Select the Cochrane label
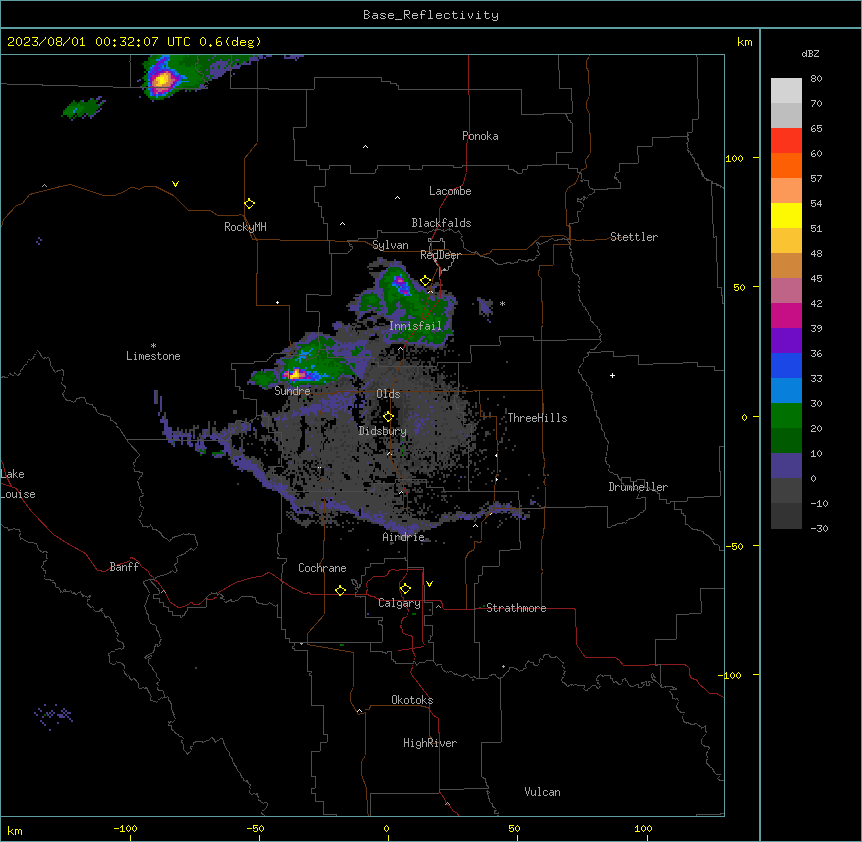This screenshot has width=862, height=842. coord(322,568)
